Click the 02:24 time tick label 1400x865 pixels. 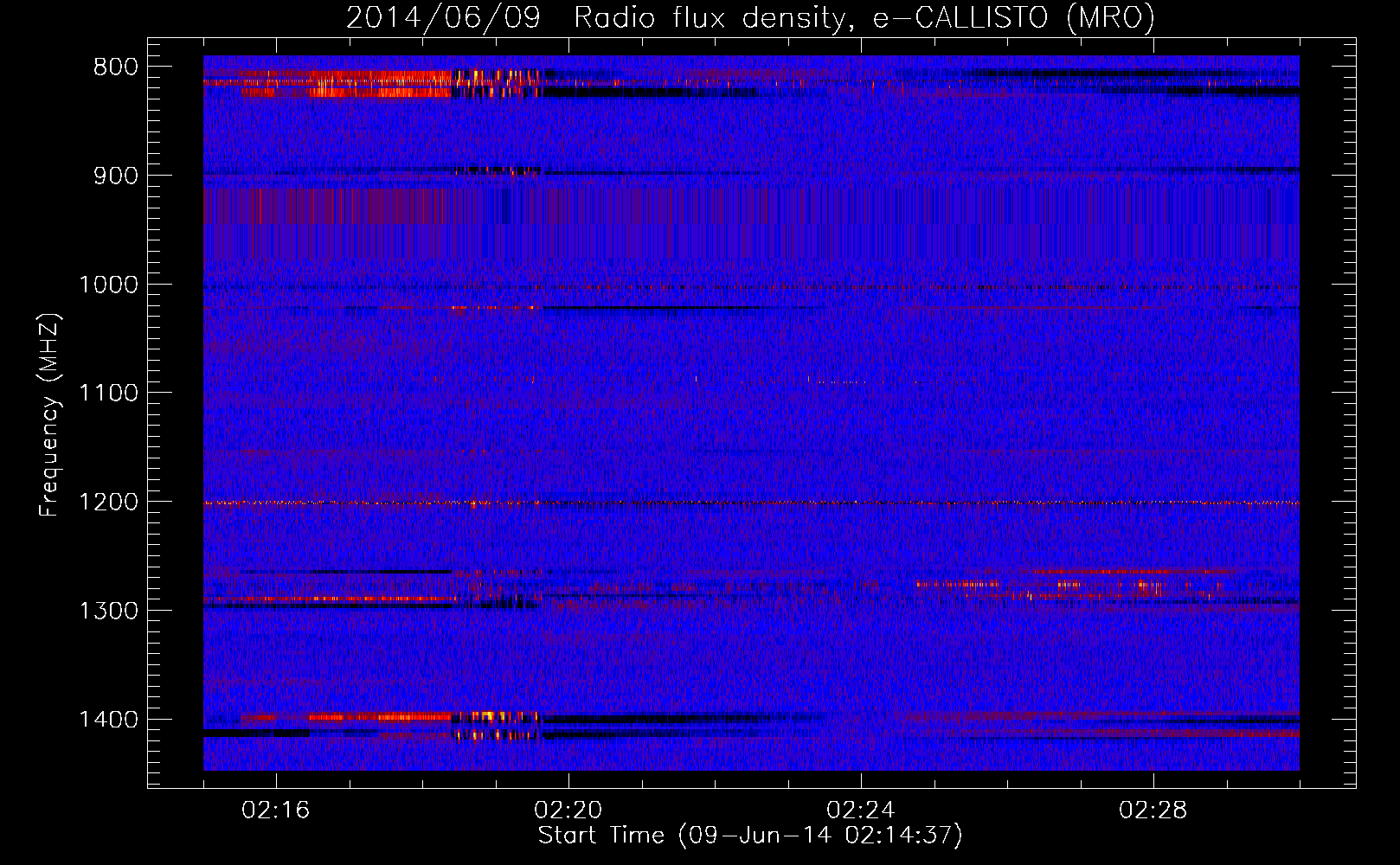(861, 811)
